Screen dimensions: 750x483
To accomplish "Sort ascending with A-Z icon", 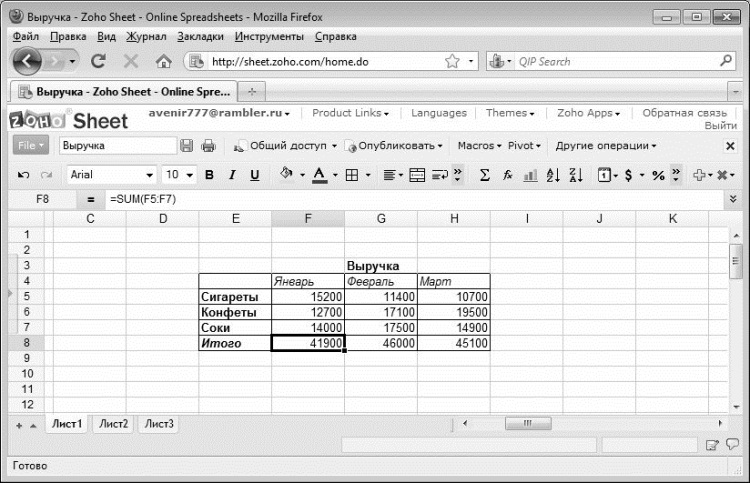I will 553,175.
